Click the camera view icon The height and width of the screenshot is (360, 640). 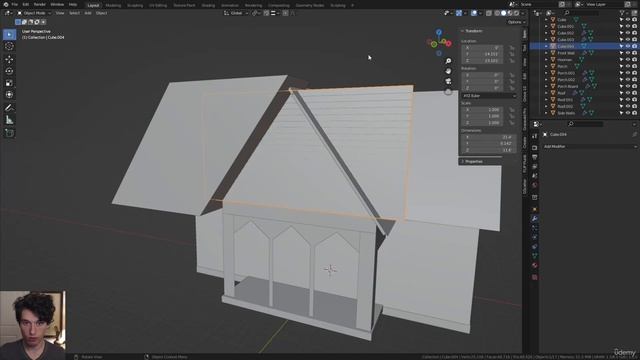click(448, 81)
